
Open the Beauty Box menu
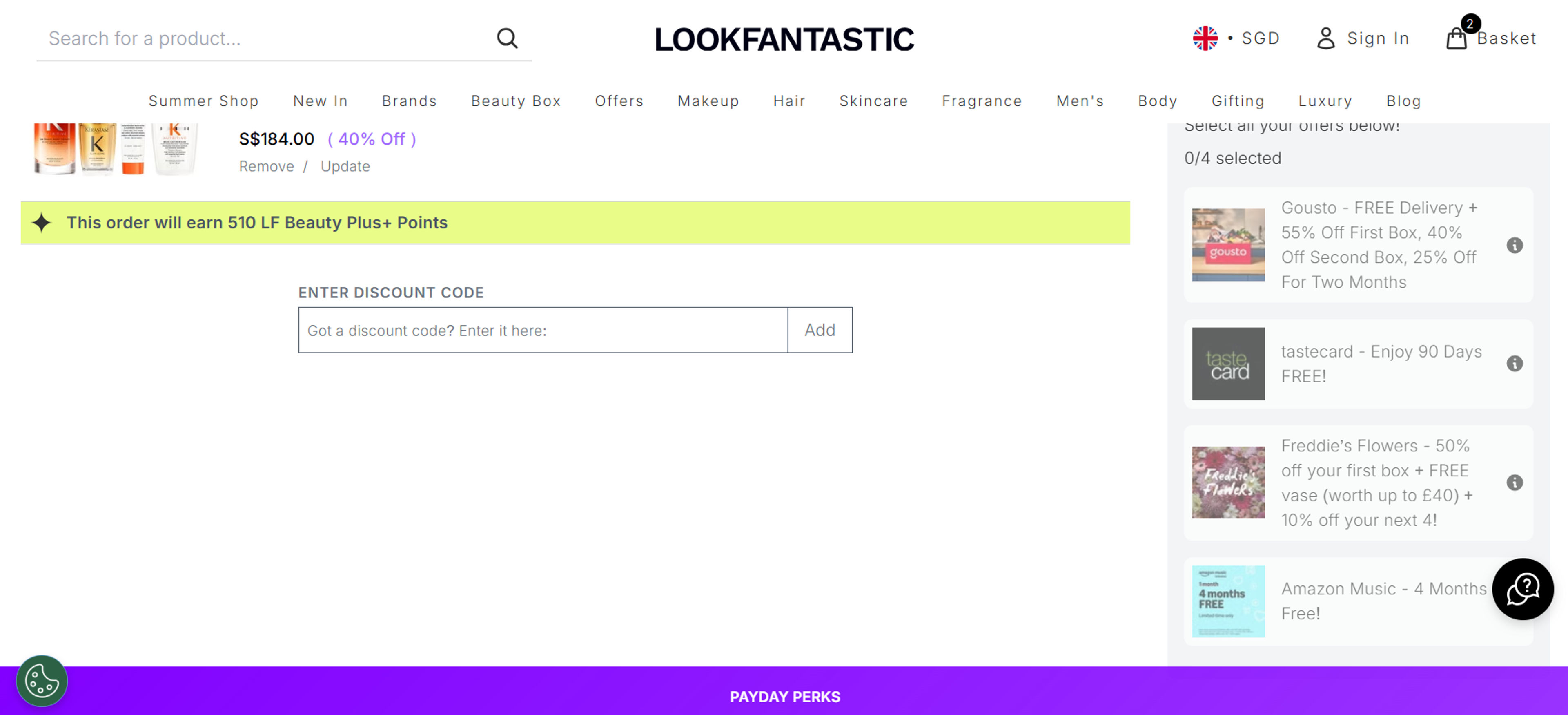tap(516, 101)
